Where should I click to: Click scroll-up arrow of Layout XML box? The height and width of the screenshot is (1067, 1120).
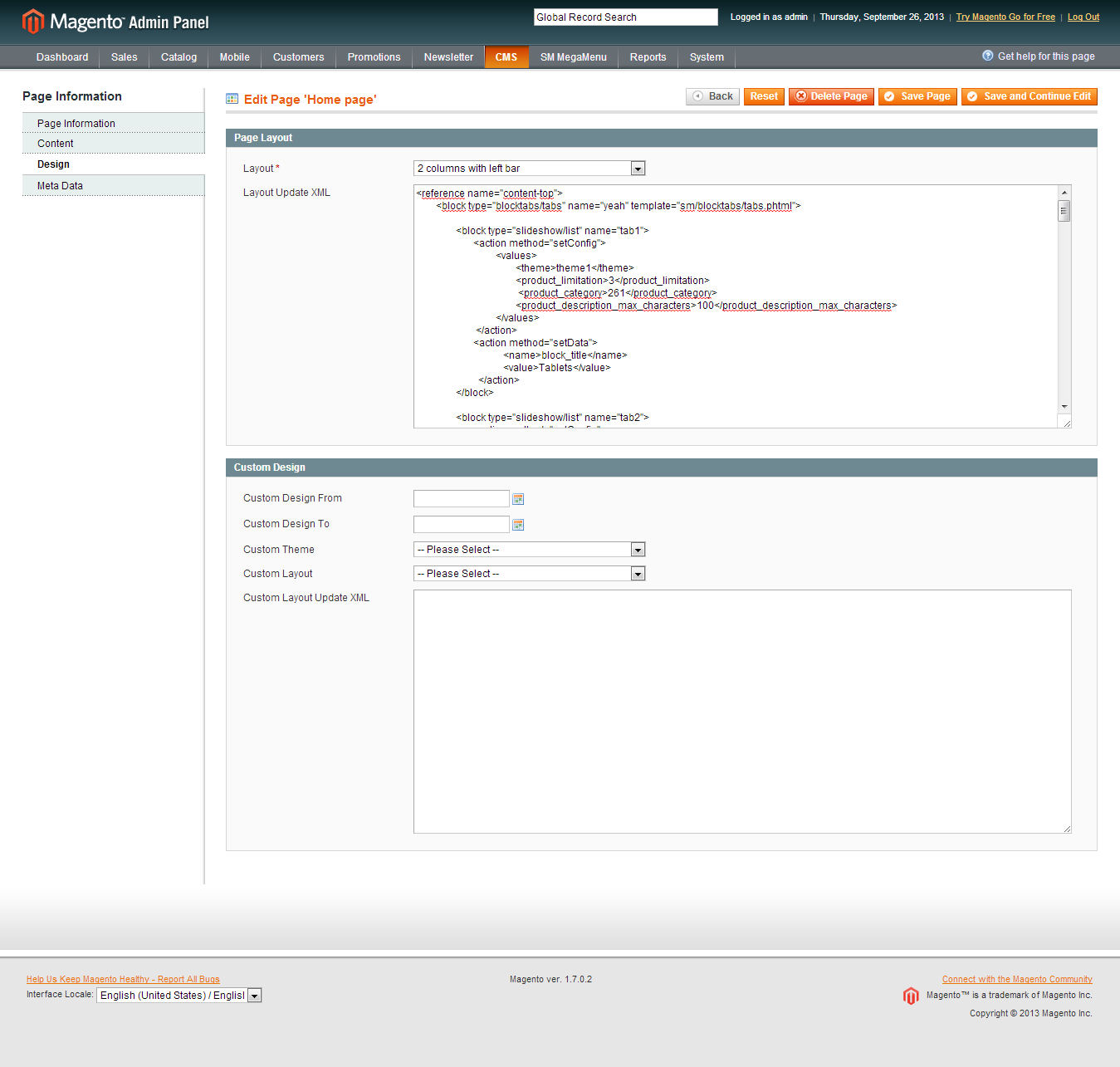(x=1064, y=192)
